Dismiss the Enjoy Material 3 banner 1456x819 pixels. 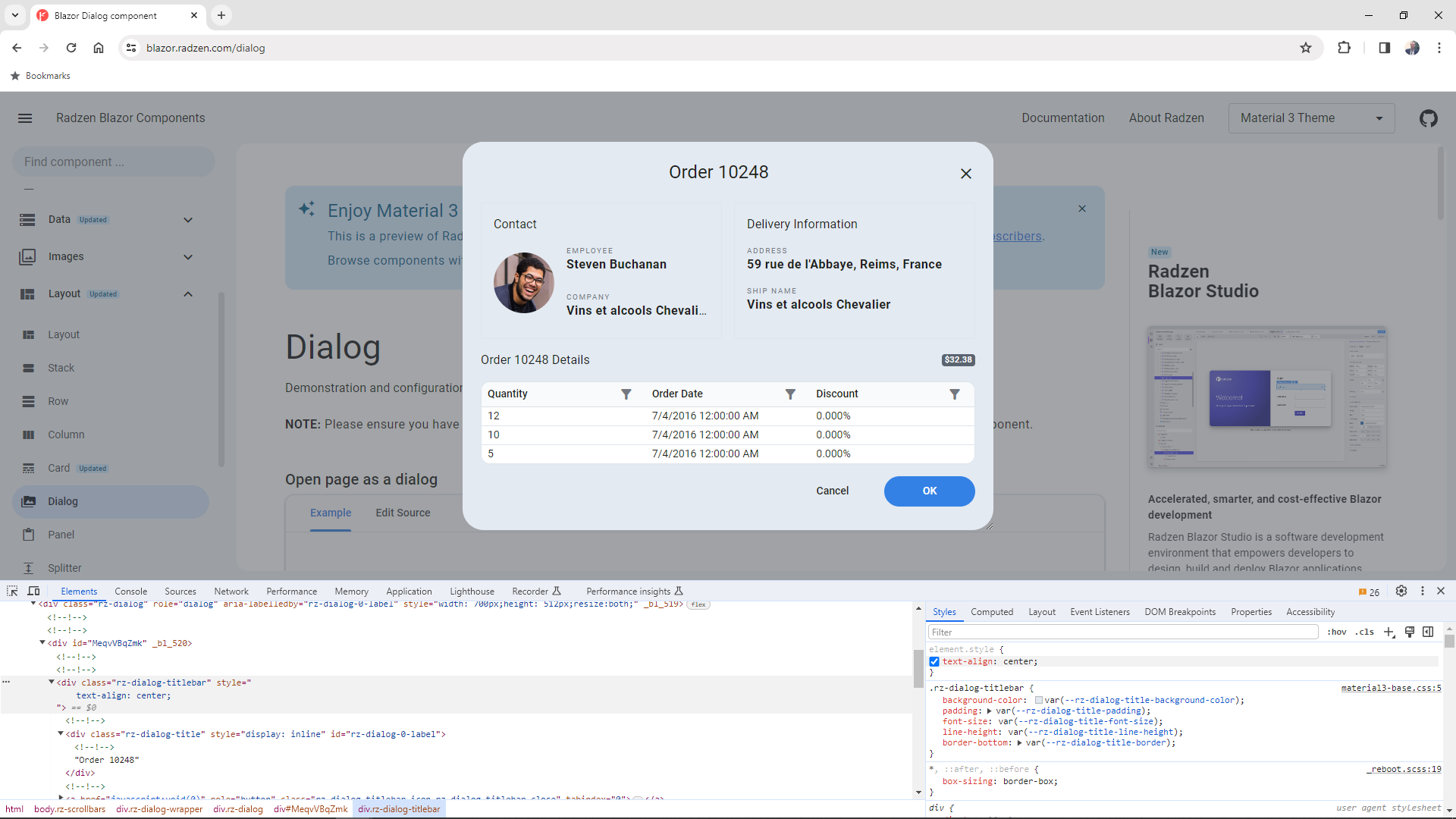tap(1082, 209)
